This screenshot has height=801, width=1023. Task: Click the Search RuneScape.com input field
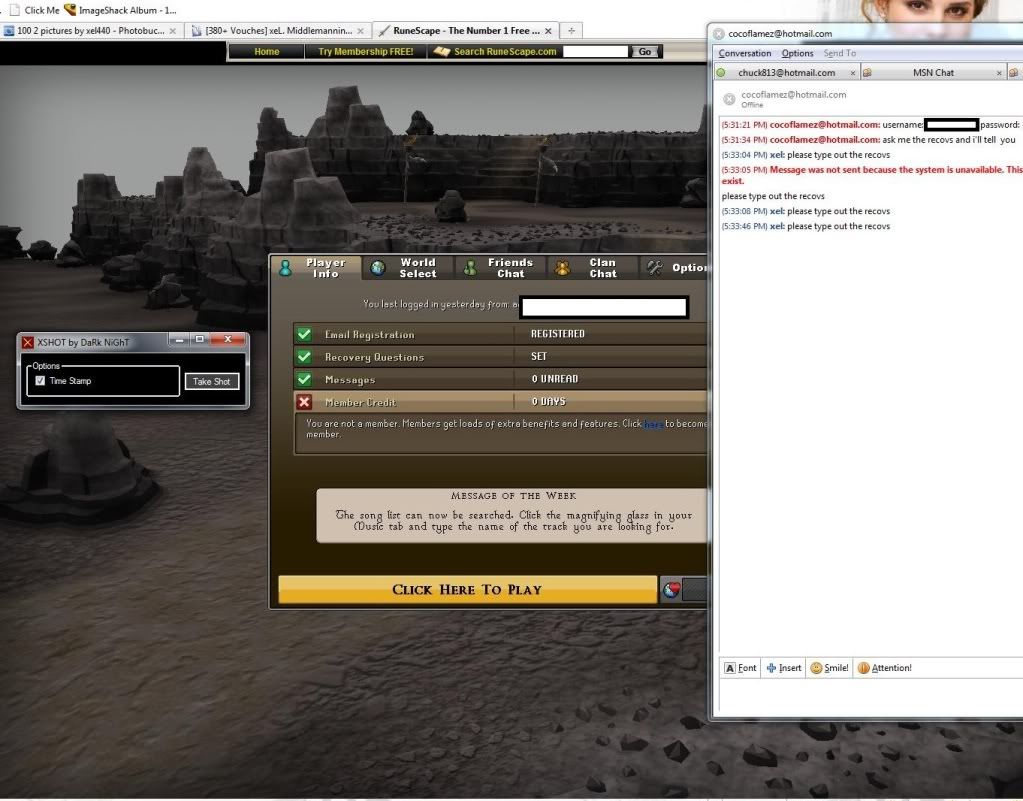coord(595,52)
